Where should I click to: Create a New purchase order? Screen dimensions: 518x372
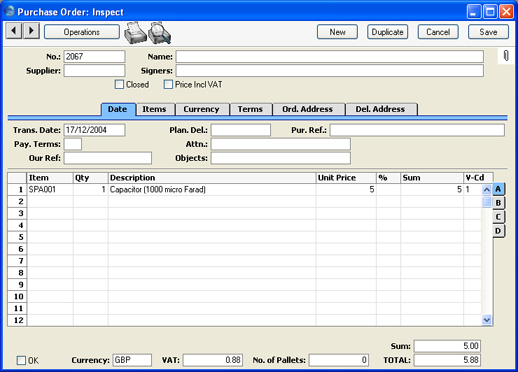click(337, 32)
